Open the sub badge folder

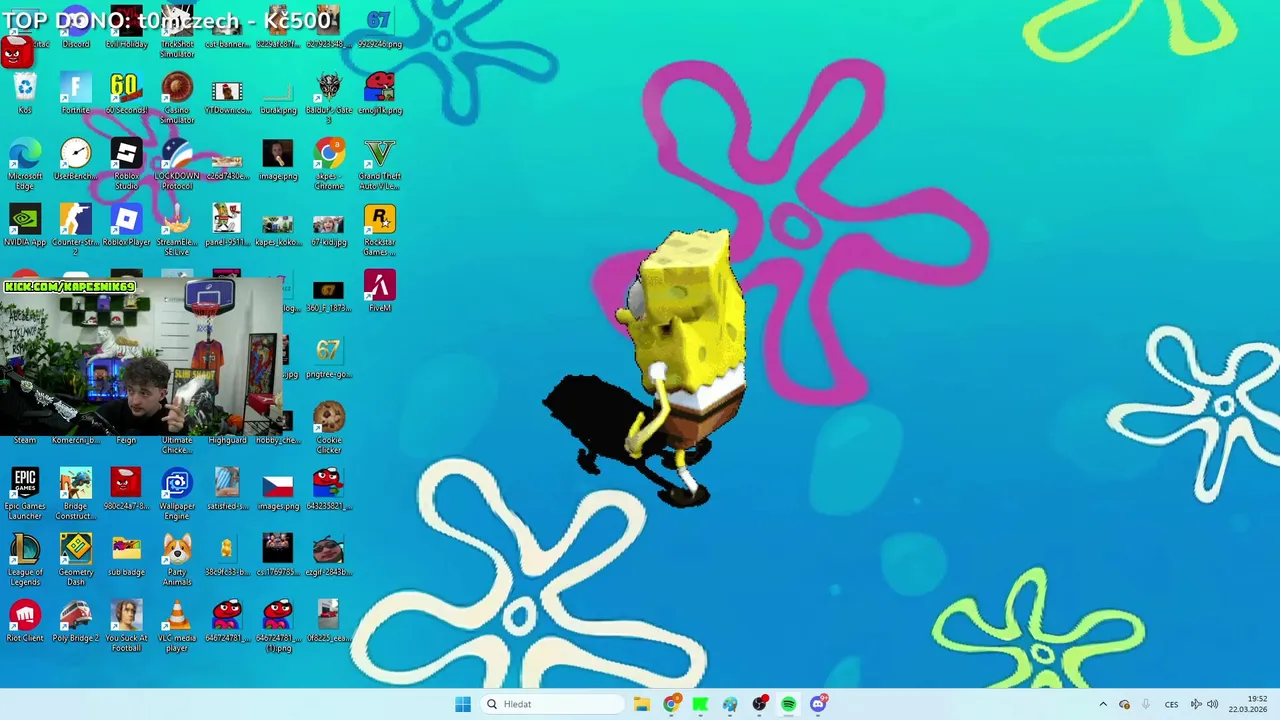click(x=126, y=554)
